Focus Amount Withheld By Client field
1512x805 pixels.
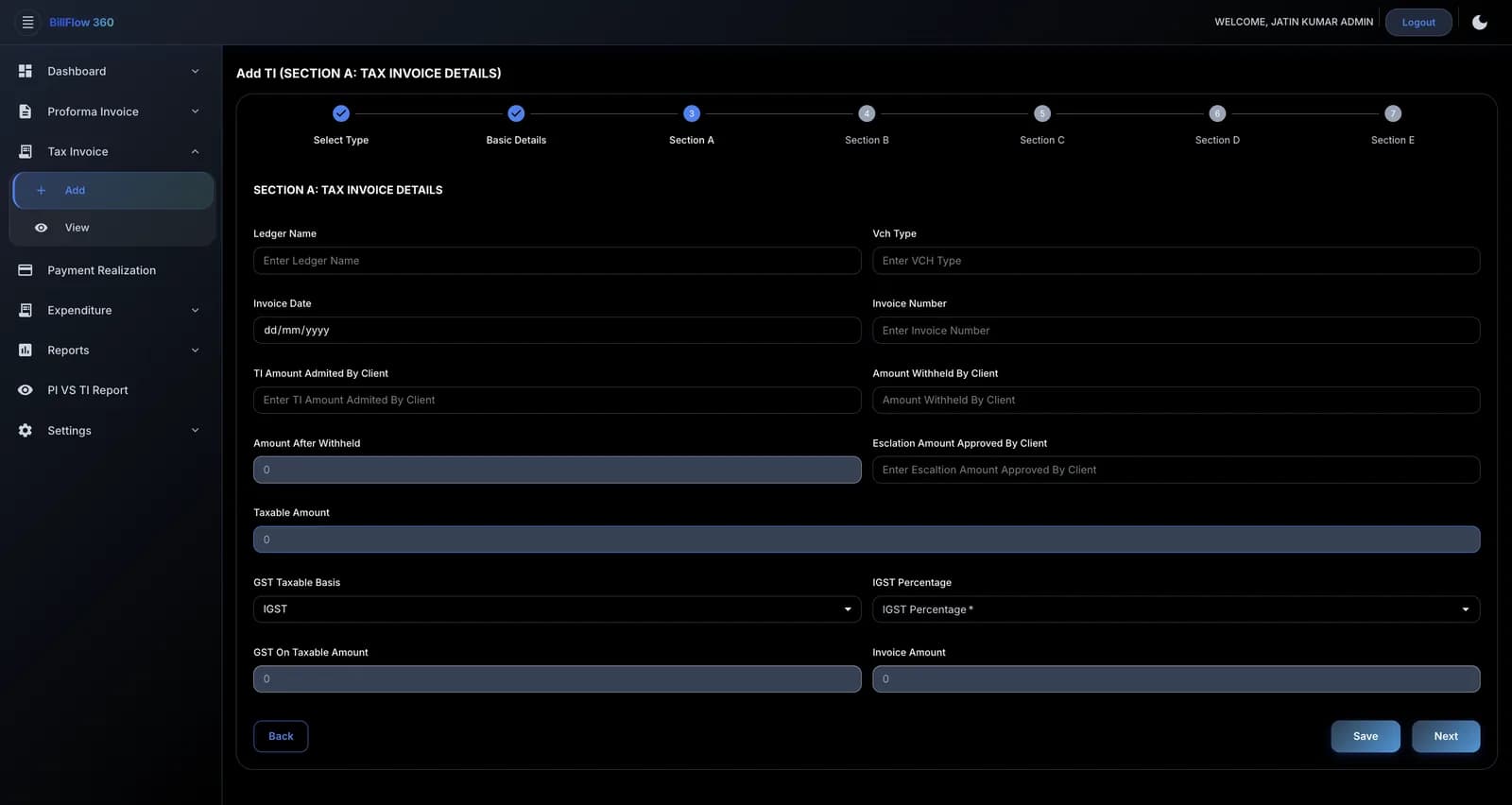[1176, 400]
